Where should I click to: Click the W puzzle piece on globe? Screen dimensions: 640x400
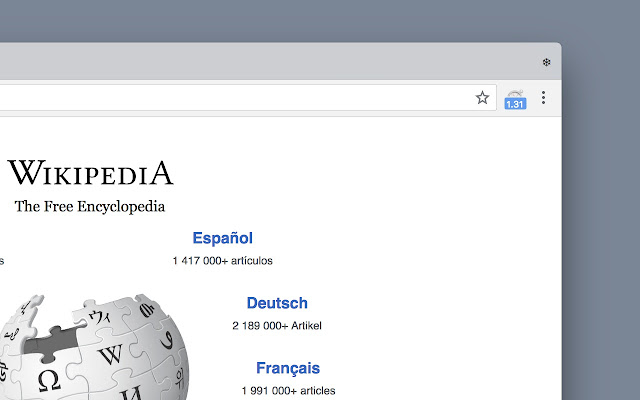pos(110,354)
